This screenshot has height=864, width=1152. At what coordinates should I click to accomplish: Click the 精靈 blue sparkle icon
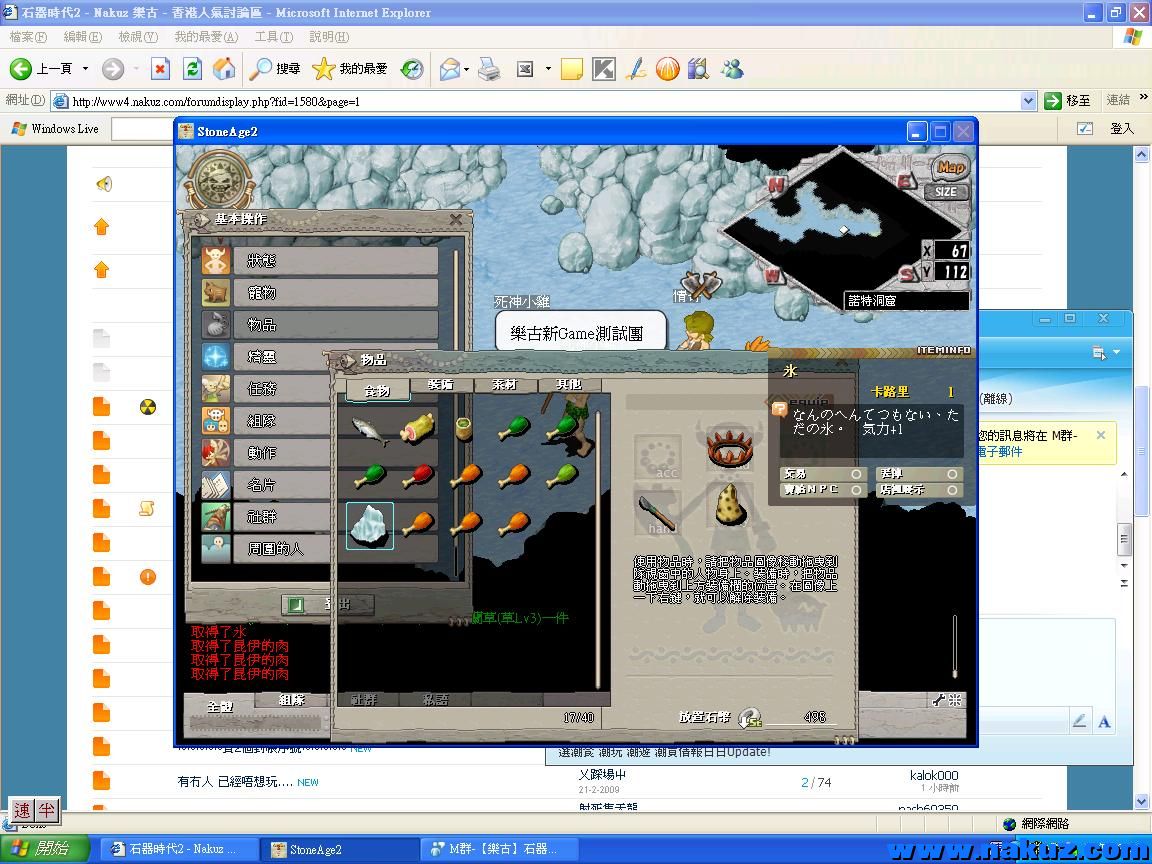click(x=216, y=356)
